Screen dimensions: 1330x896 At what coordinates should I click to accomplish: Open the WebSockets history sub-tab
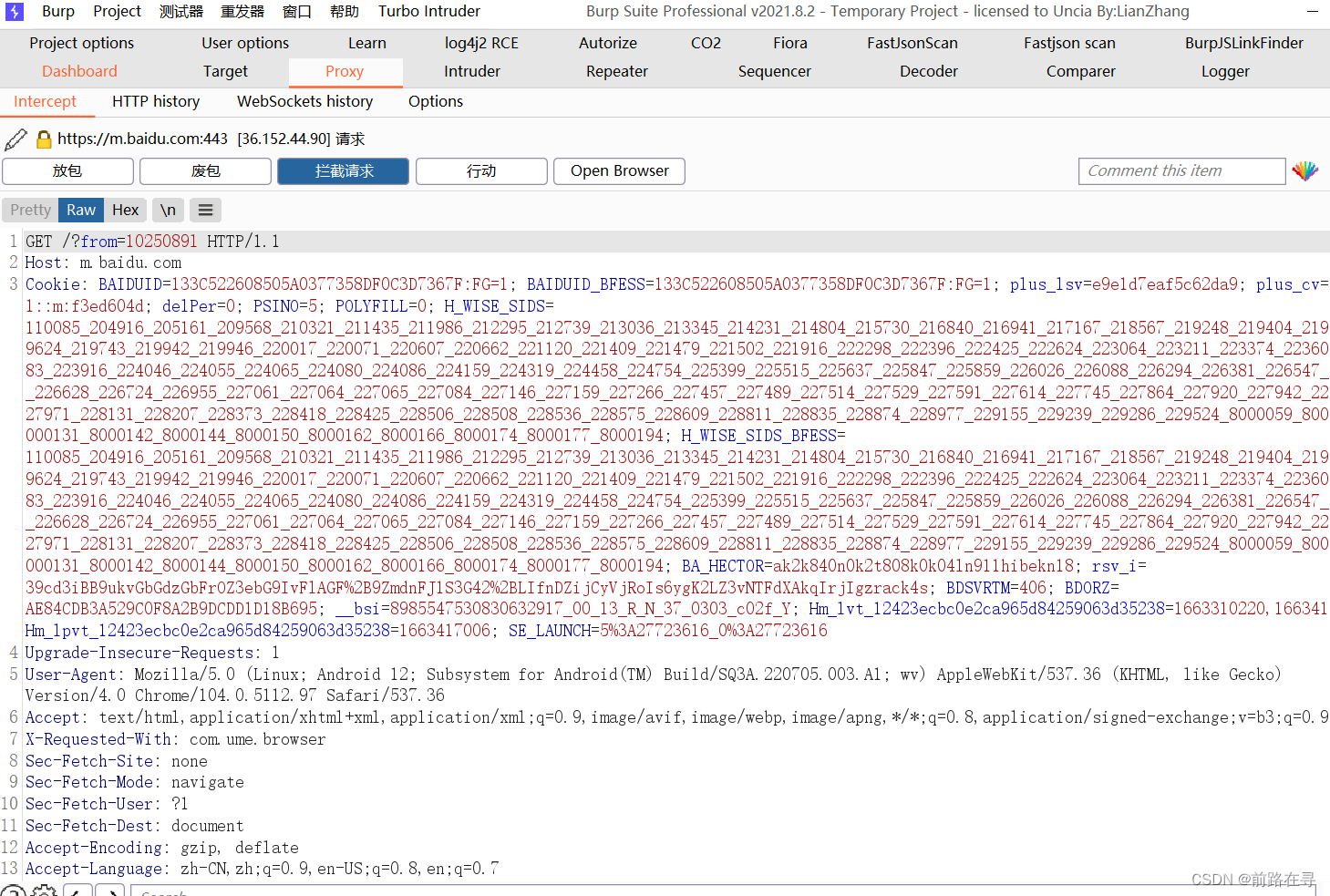[x=304, y=101]
